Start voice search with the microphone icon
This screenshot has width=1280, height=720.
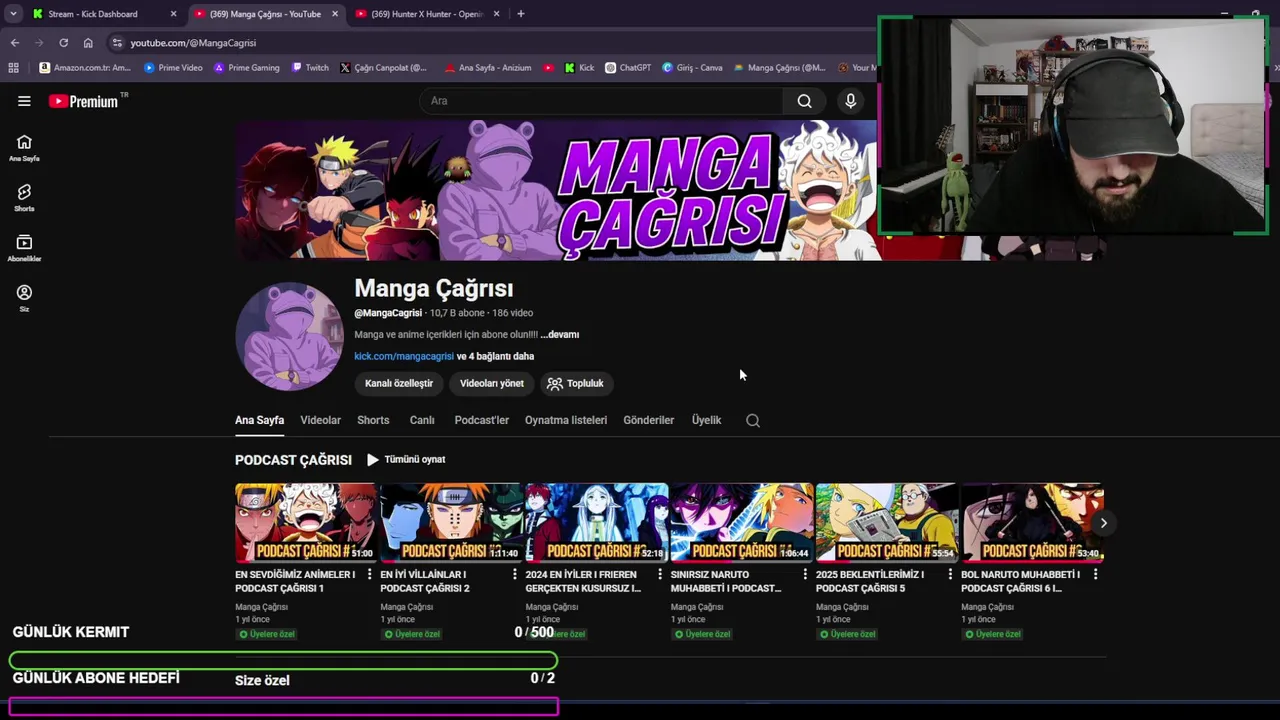(851, 101)
